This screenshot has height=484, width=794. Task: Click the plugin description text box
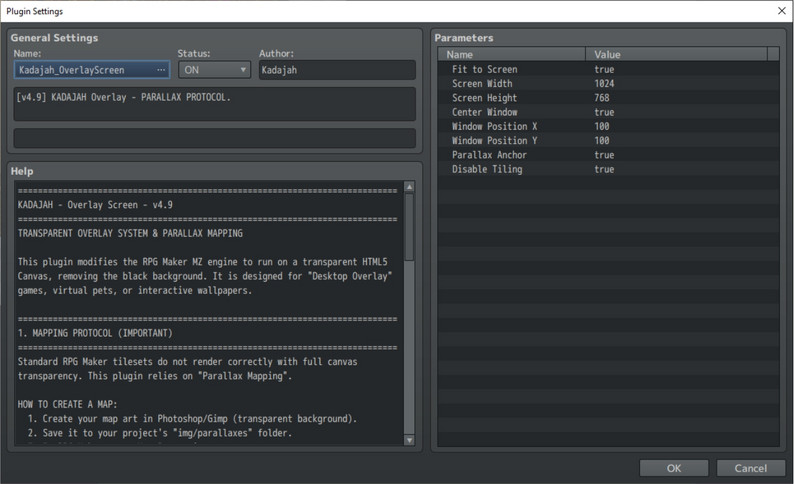coord(214,104)
